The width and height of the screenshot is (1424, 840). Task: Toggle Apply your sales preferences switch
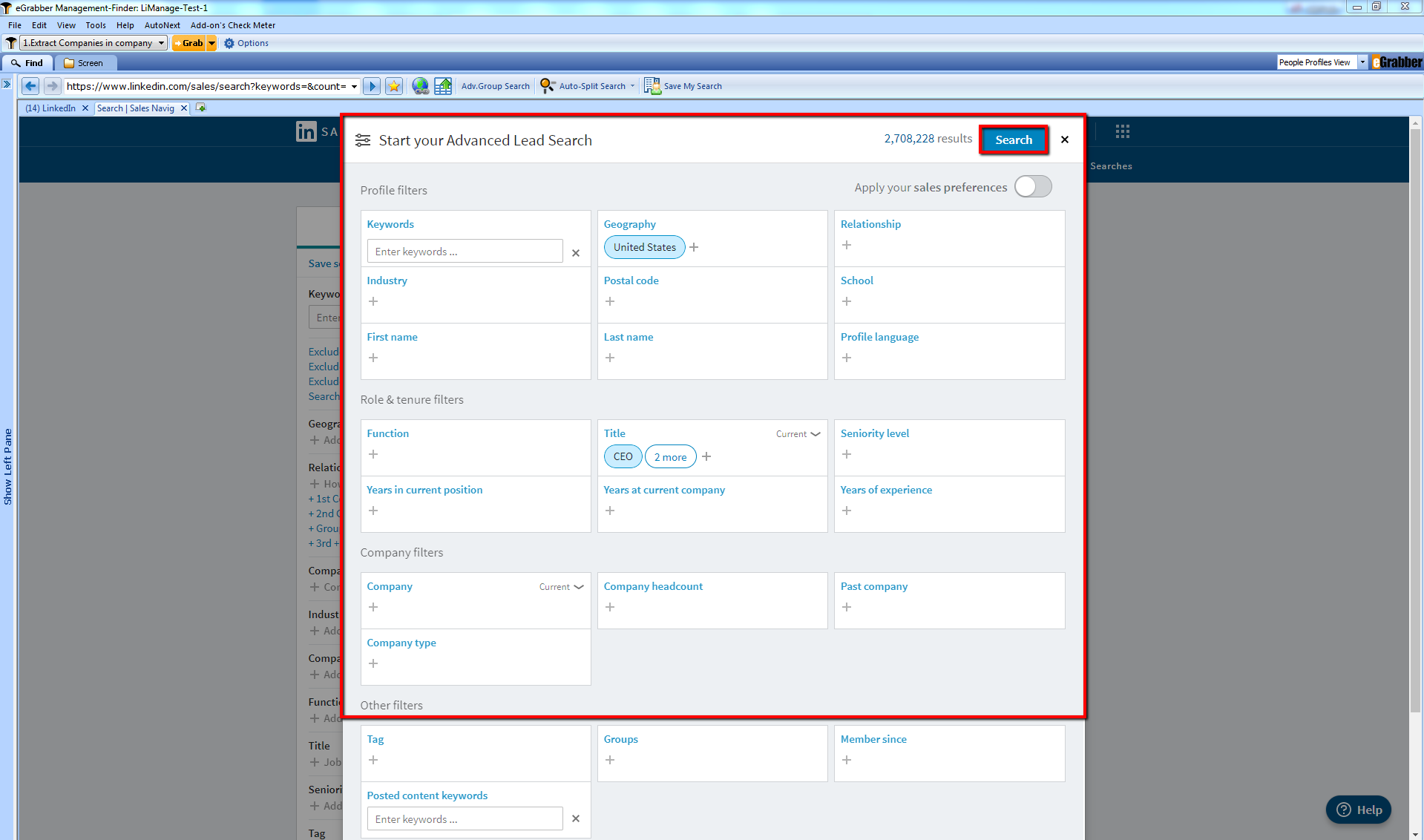(1033, 186)
